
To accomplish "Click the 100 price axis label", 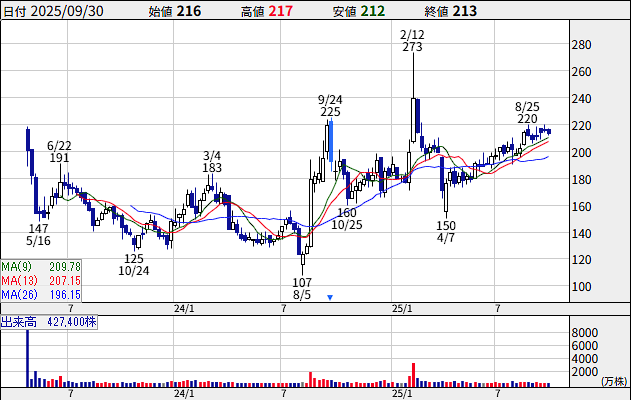I will (582, 287).
